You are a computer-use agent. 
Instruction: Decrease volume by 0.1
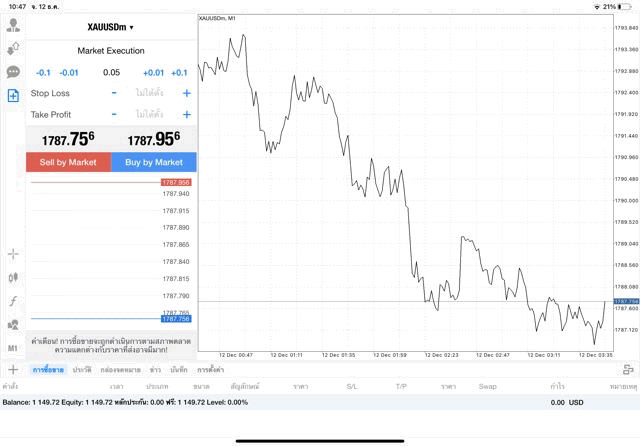click(x=43, y=72)
